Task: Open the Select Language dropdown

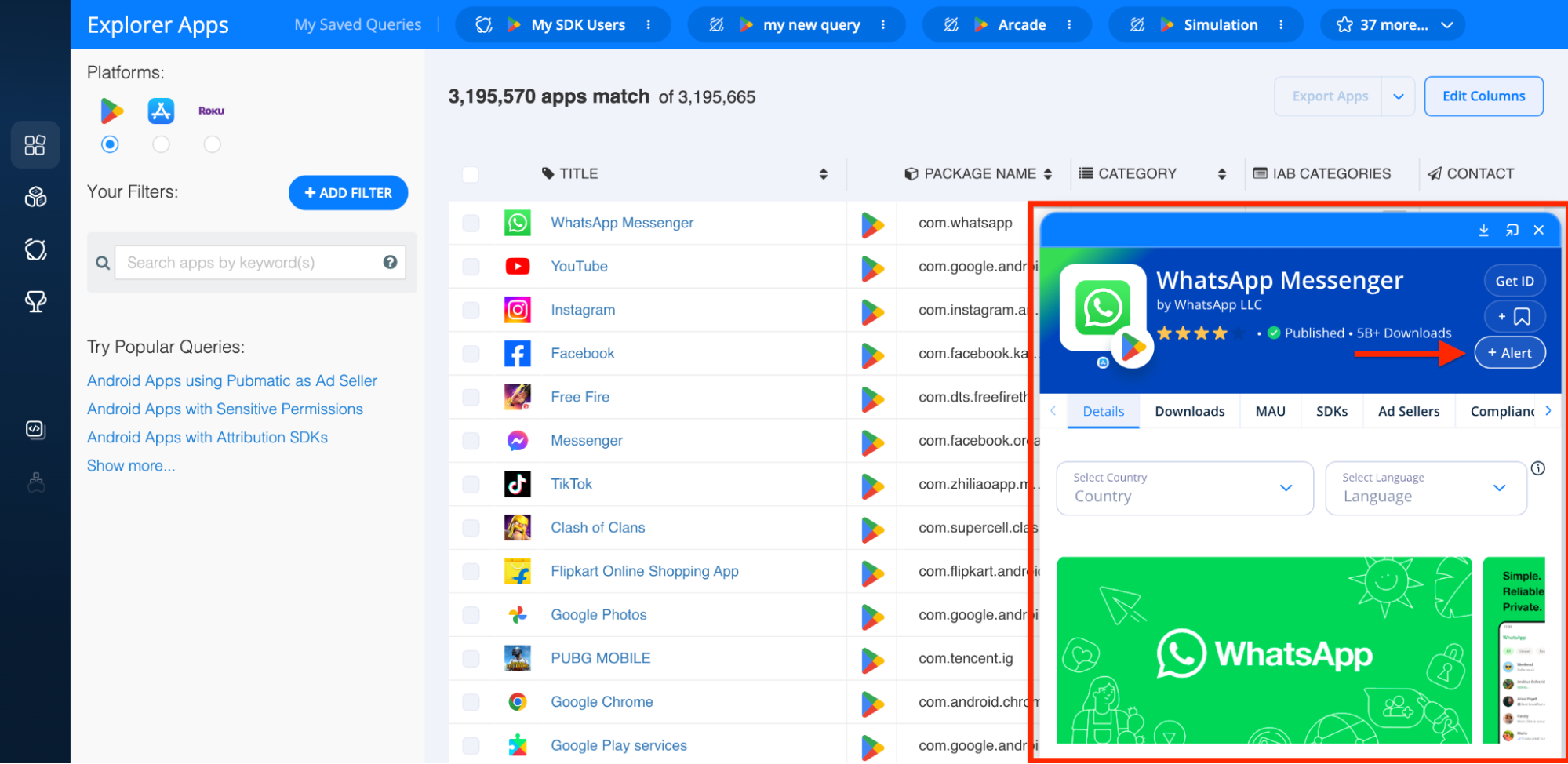Action: click(1425, 488)
